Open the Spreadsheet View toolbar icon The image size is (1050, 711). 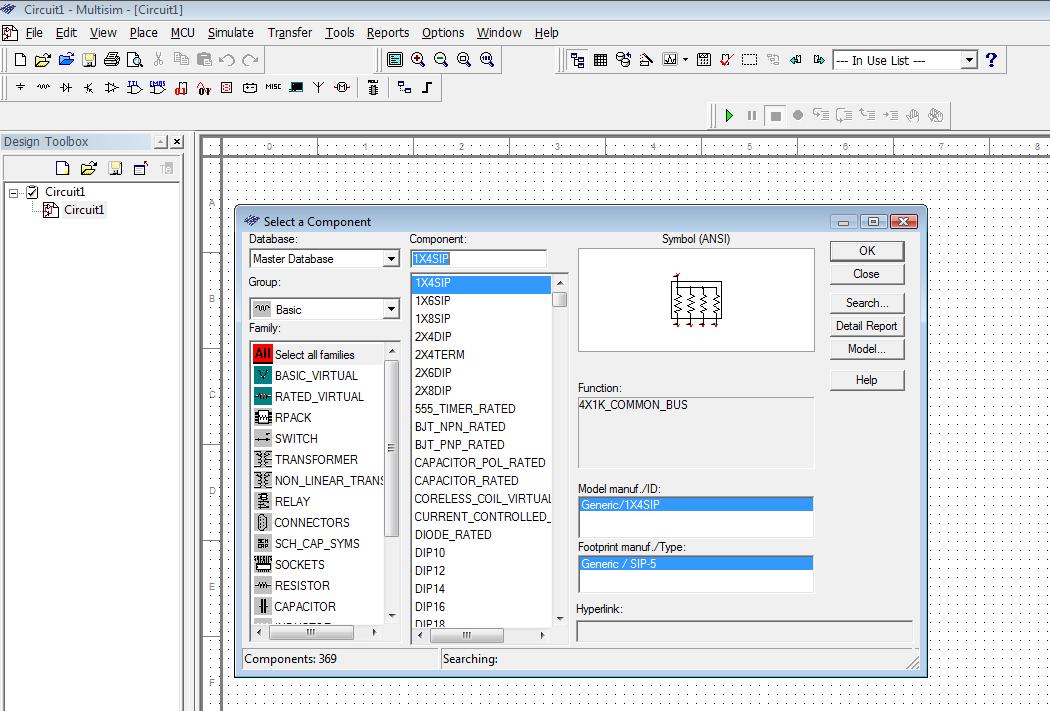(x=600, y=60)
